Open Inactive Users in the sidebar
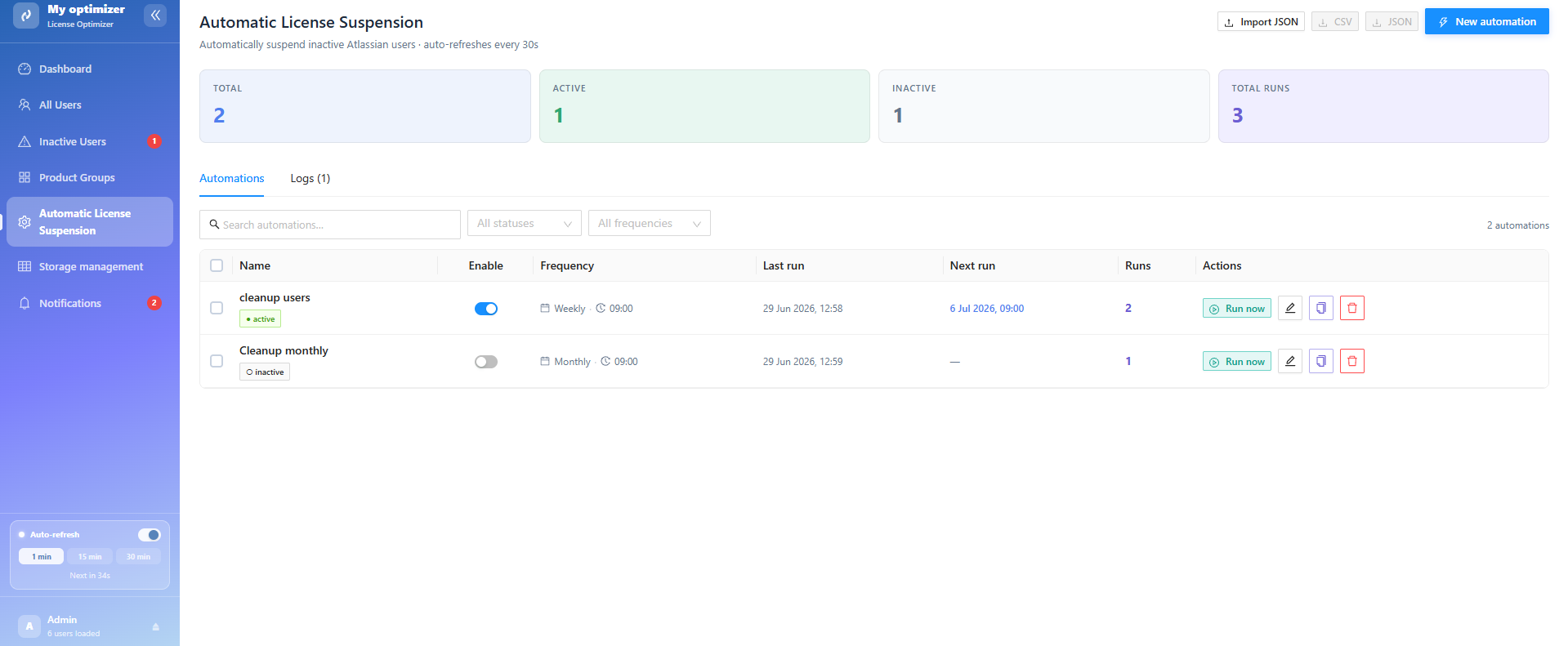This screenshot has height=646, width=1568. click(90, 141)
